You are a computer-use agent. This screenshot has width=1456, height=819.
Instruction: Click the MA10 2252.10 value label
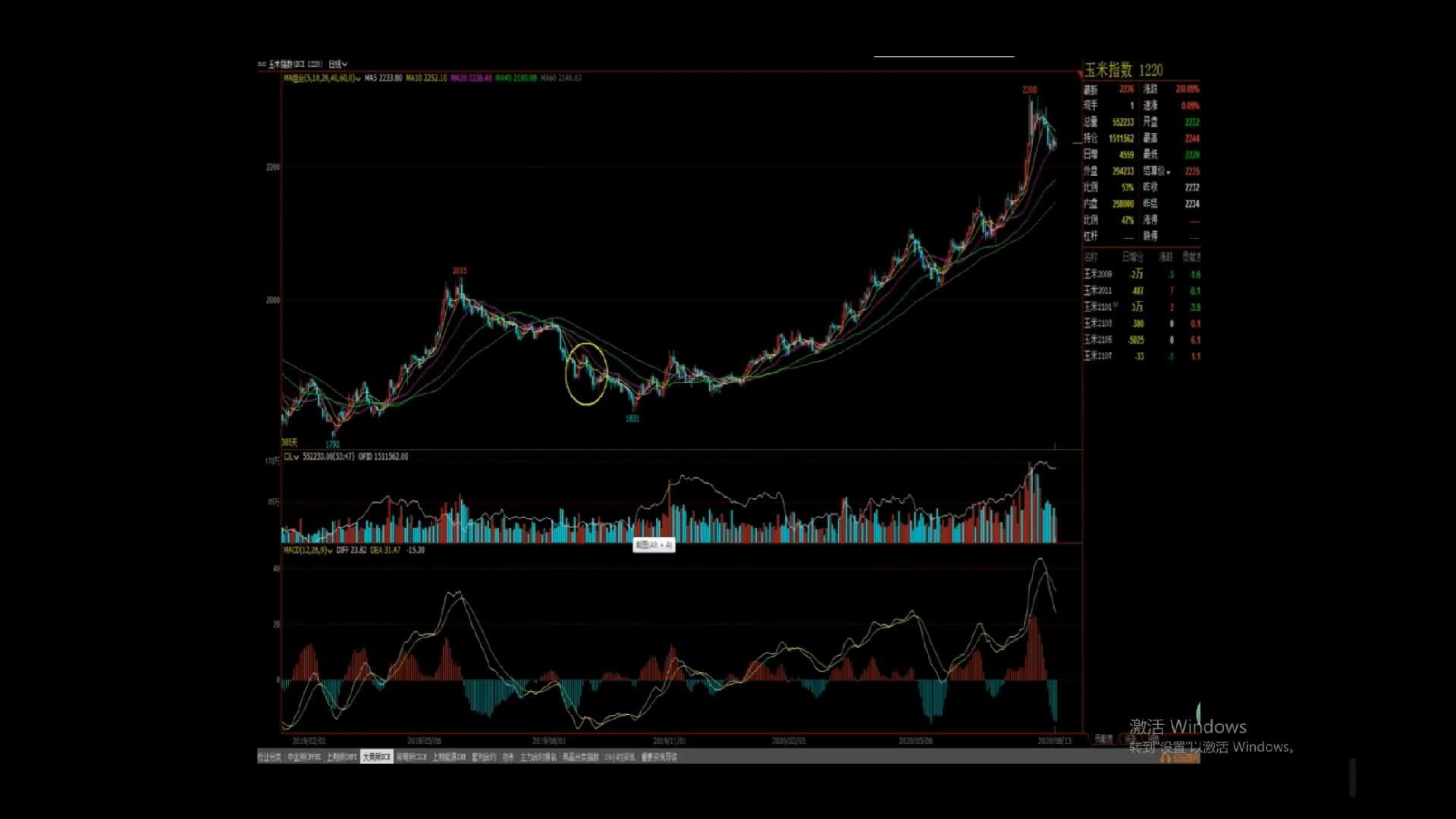(x=426, y=78)
